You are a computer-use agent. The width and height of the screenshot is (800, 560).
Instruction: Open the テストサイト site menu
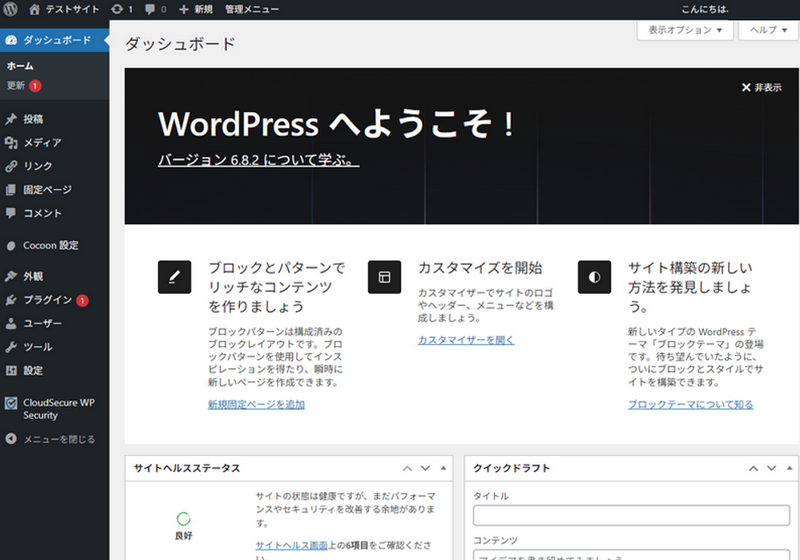click(64, 9)
